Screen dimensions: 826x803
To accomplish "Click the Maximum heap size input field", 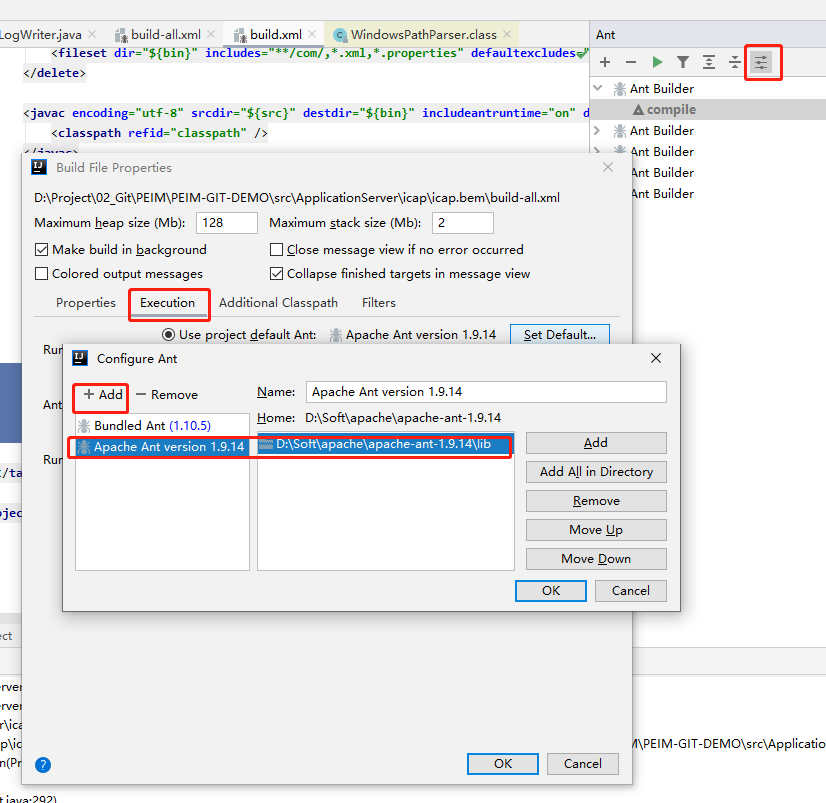I will point(228,222).
